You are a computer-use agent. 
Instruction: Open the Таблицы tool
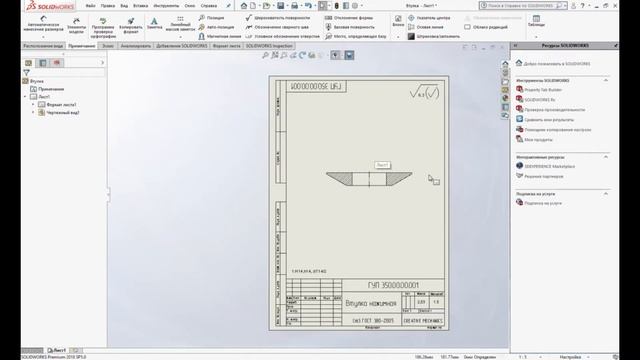pyautogui.click(x=536, y=21)
